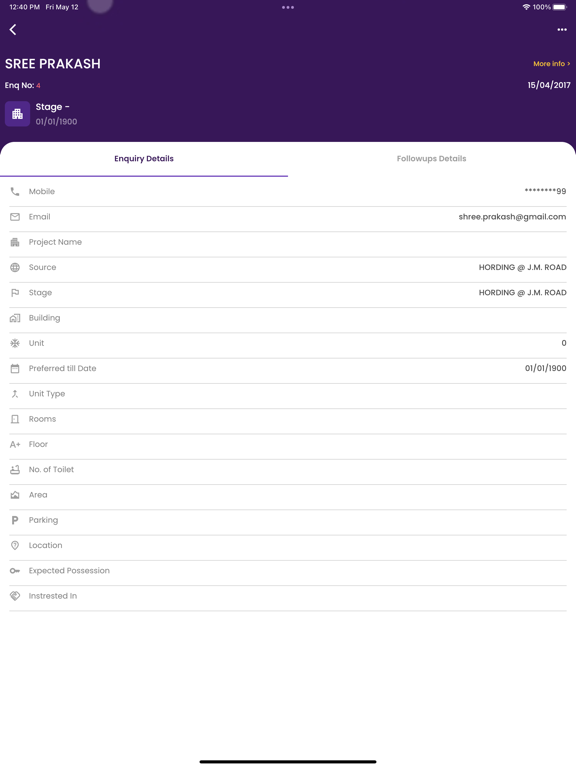Tap the Source globe icon
This screenshot has height=768, width=576.
click(15, 267)
